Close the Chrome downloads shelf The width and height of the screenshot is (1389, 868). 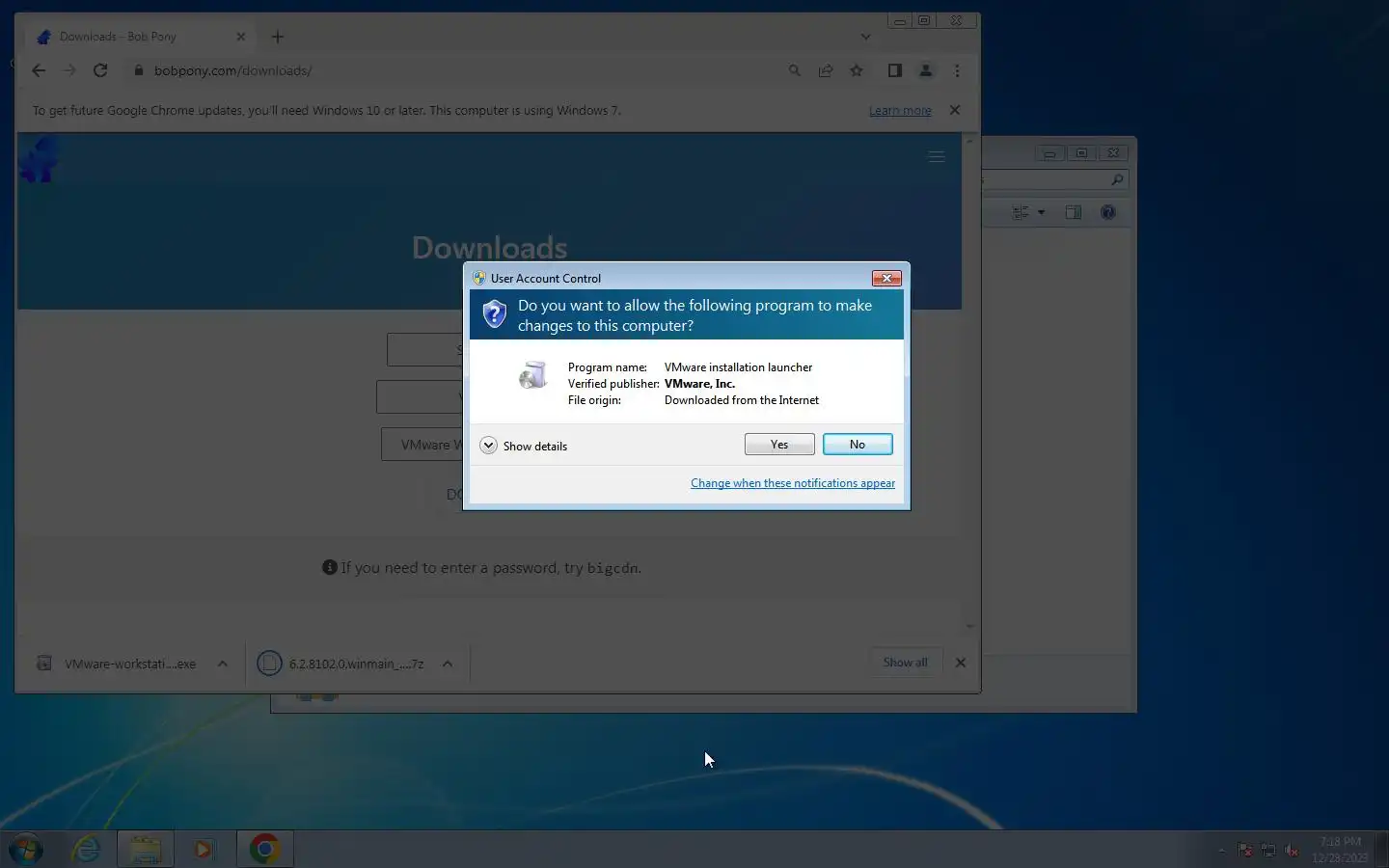click(961, 663)
